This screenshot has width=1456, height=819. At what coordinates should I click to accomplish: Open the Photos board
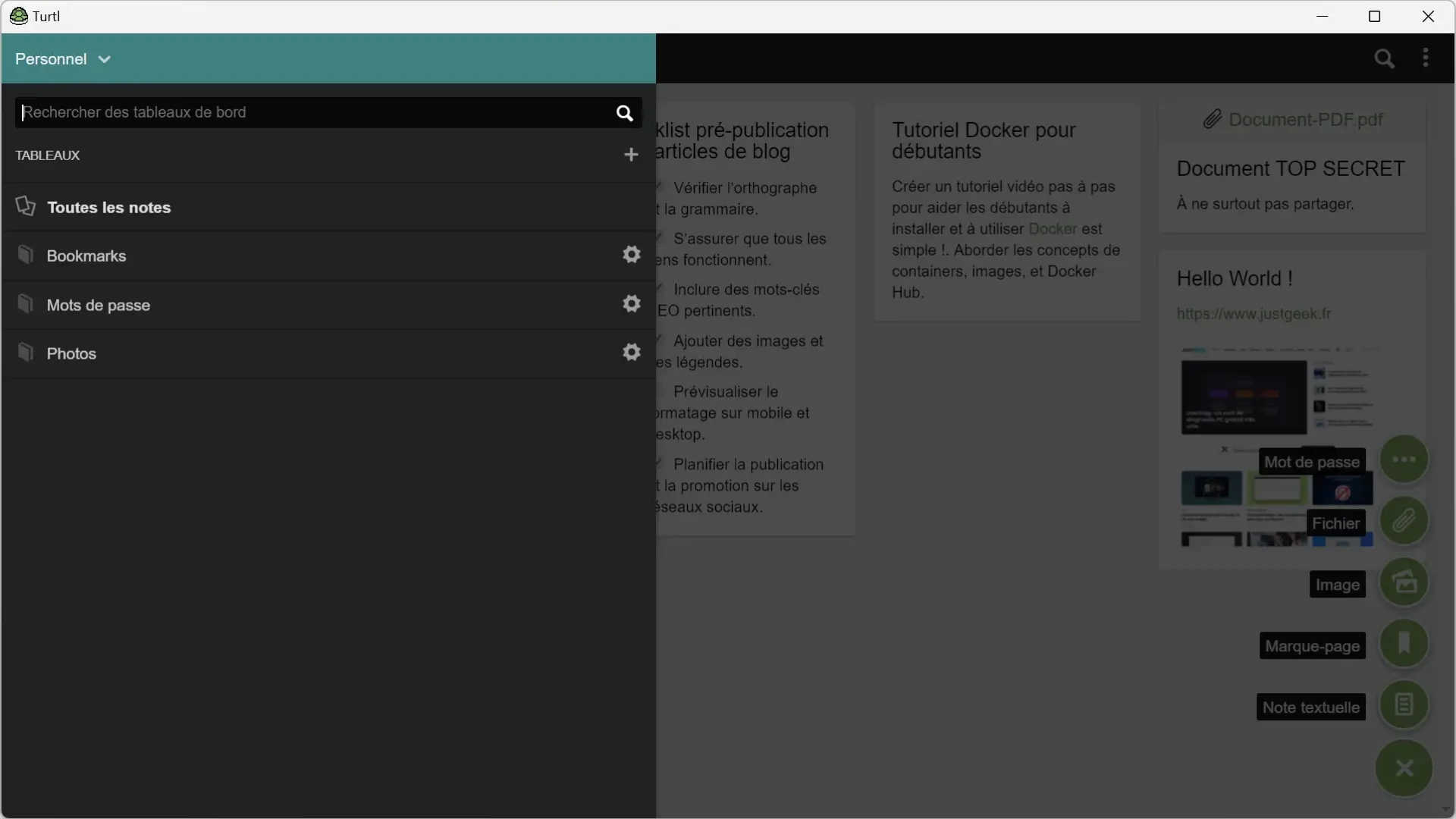click(328, 353)
